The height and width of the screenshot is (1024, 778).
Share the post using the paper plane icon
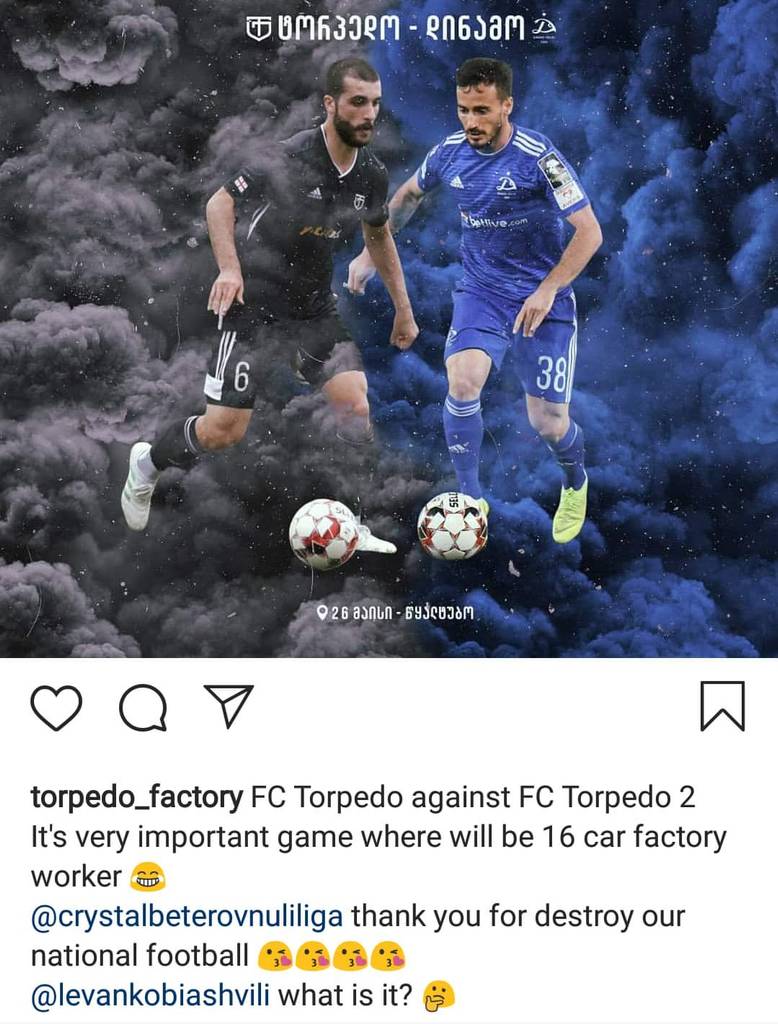(x=228, y=705)
